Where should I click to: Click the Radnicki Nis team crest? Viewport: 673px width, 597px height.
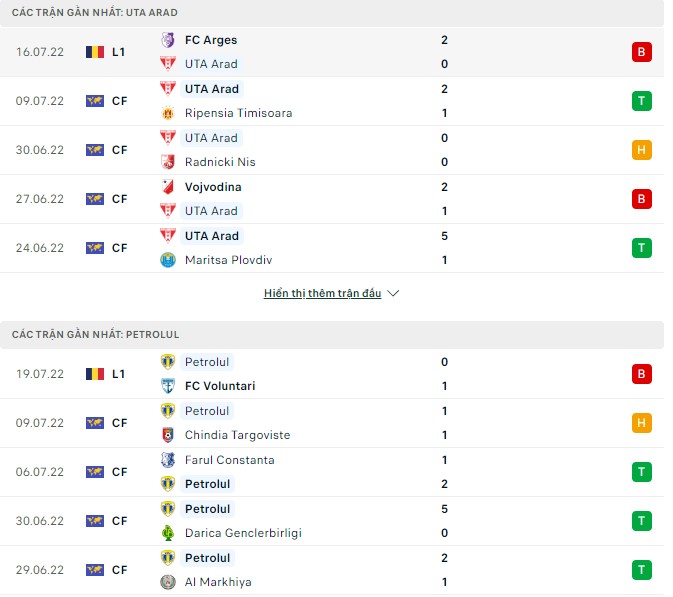[x=168, y=162]
